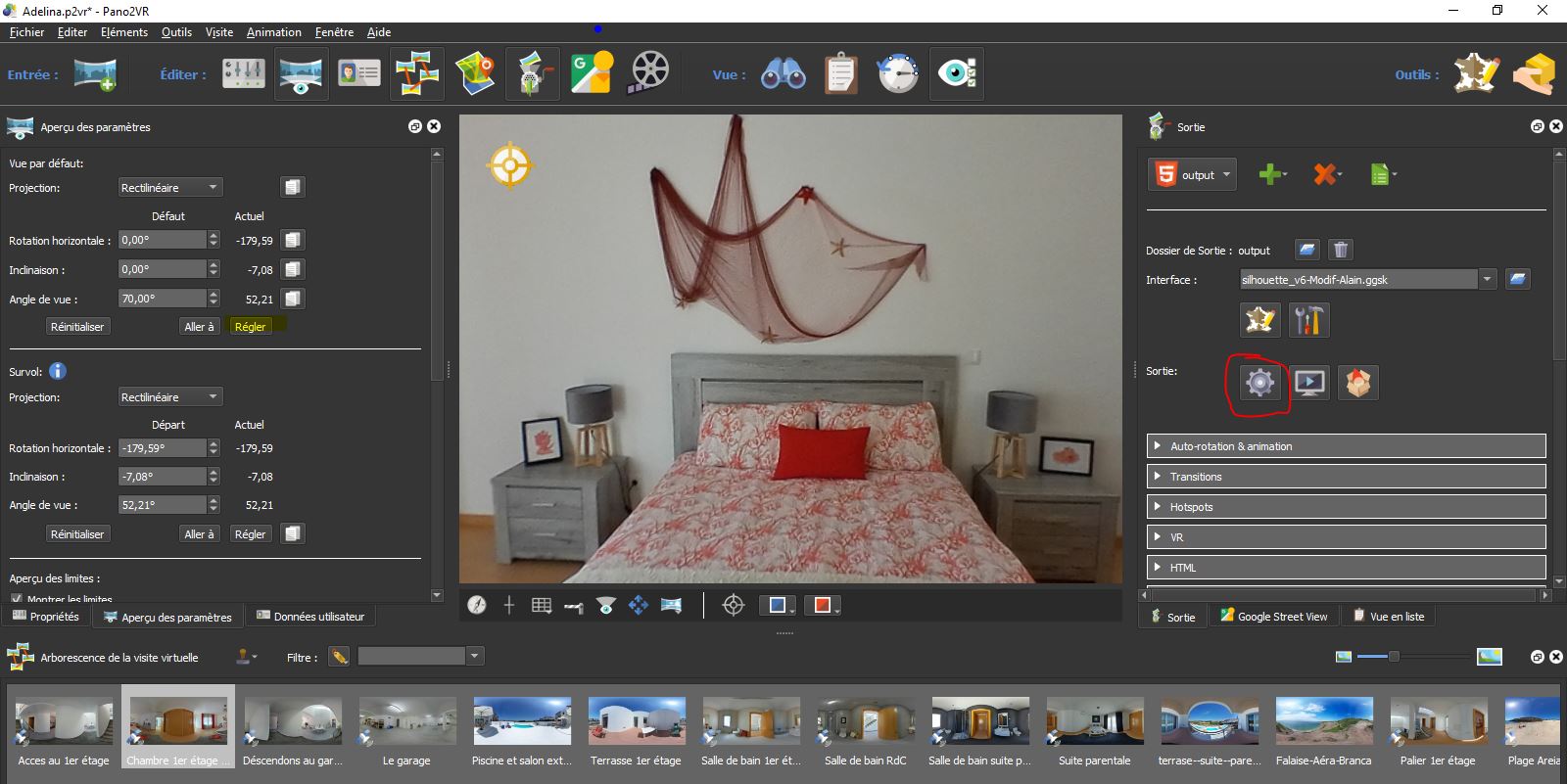Click the eye field-of-view icon below viewer
The height and width of the screenshot is (784, 1567).
tap(606, 605)
